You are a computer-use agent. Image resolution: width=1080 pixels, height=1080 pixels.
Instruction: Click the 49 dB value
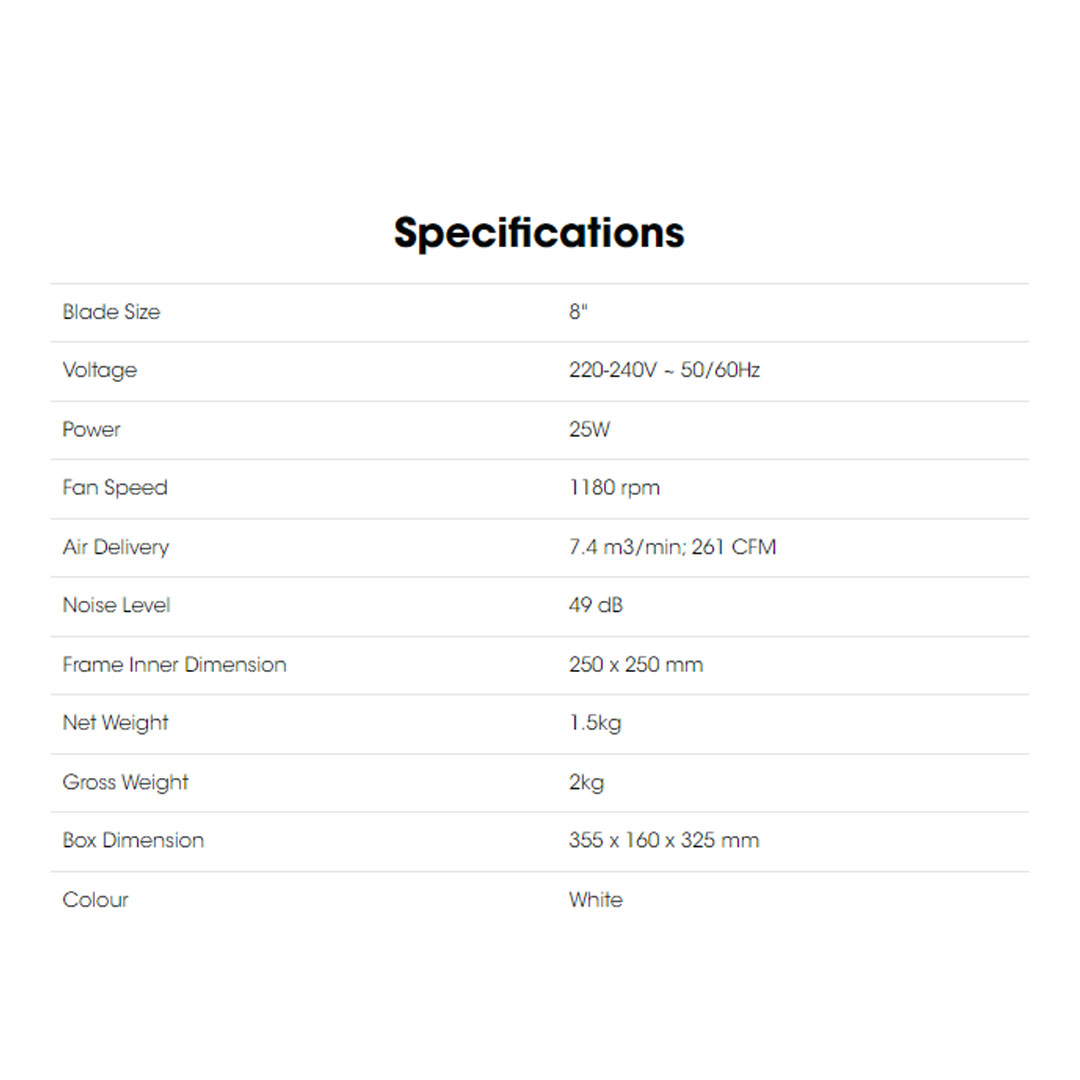coord(596,605)
